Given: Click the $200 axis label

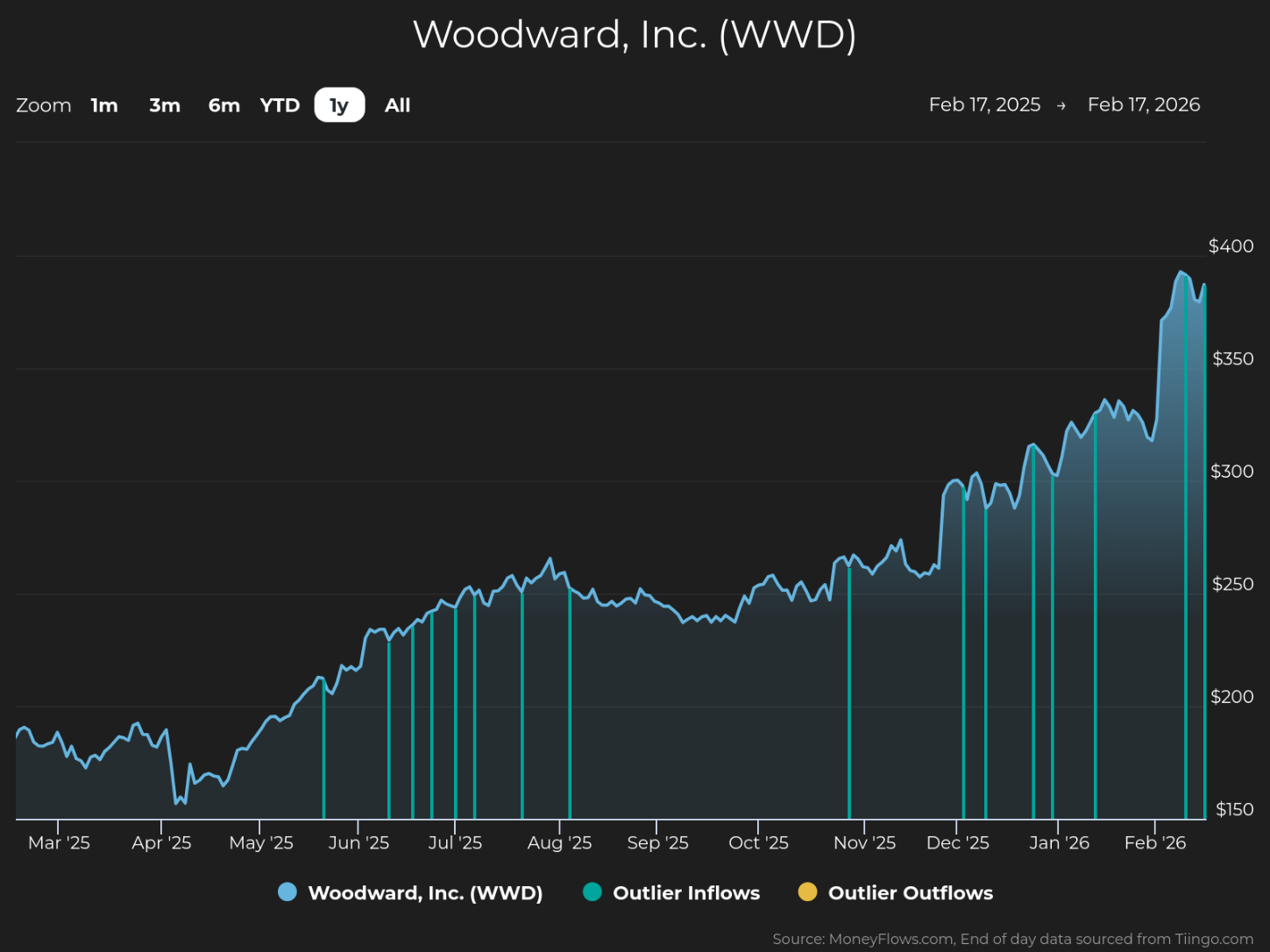Looking at the screenshot, I should [1231, 697].
